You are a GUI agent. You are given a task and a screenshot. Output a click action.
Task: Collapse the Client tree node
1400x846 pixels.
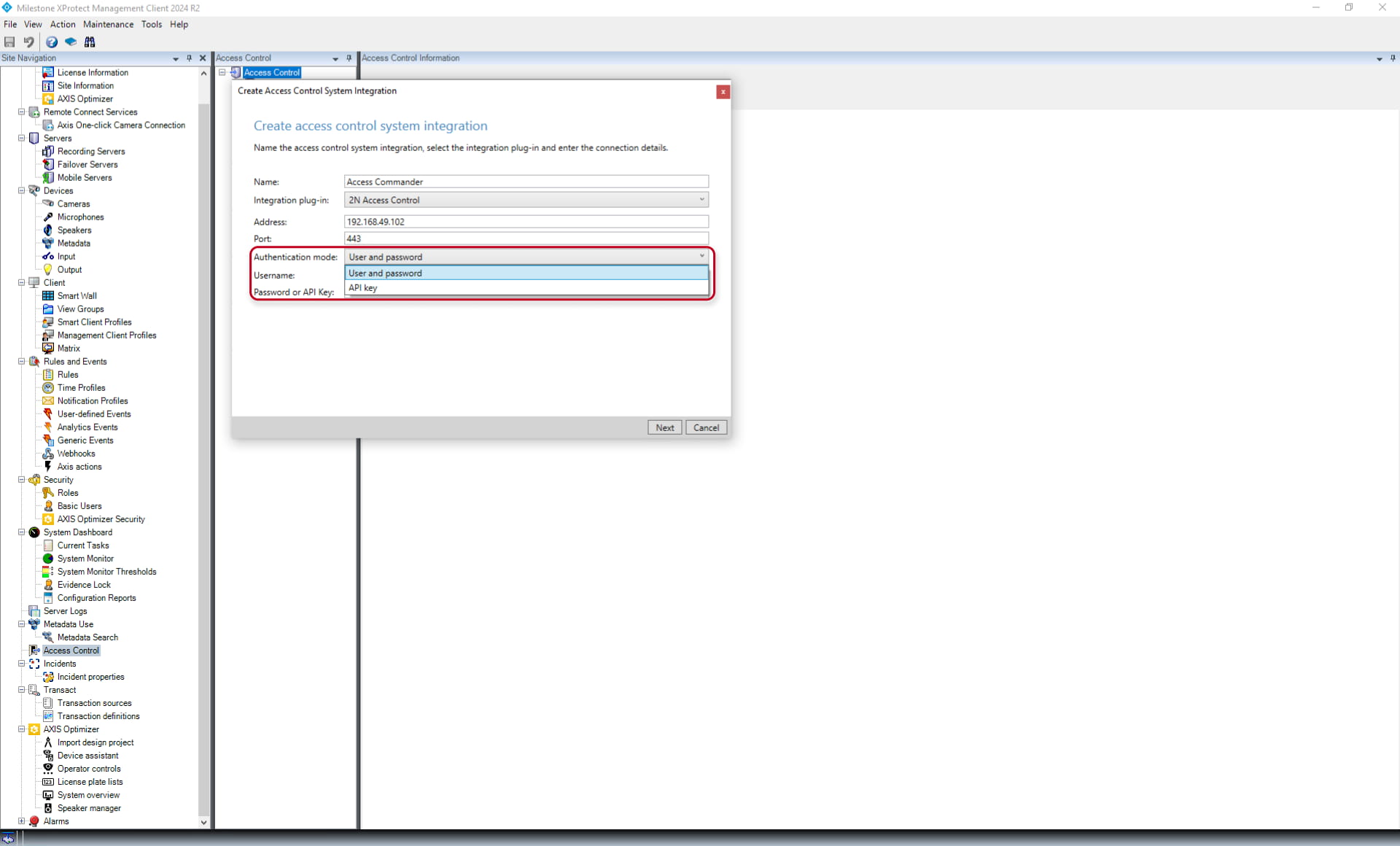pyautogui.click(x=21, y=282)
